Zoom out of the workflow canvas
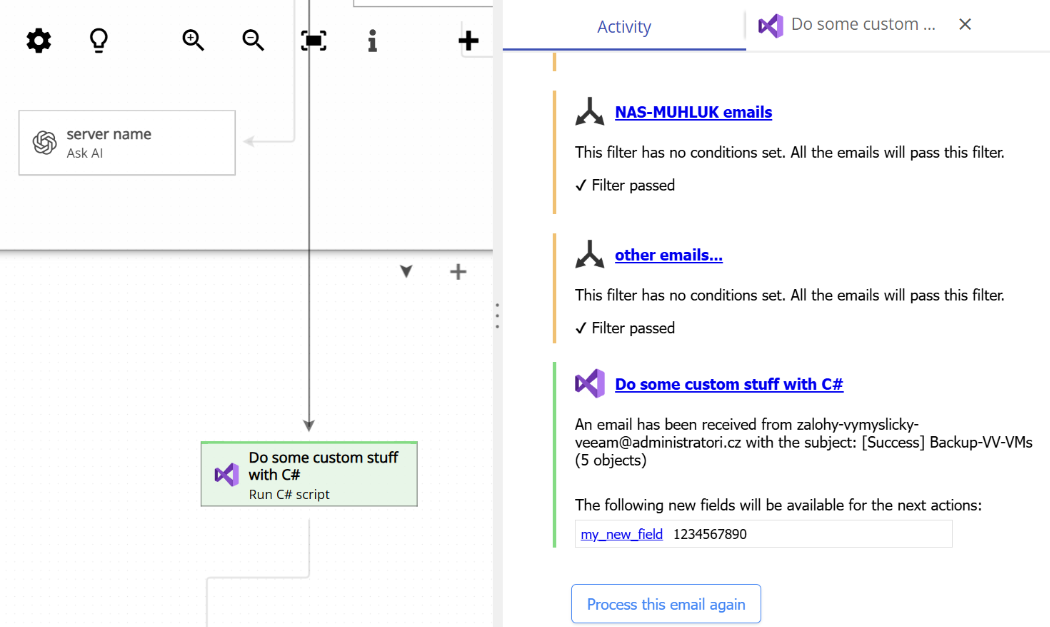 click(253, 40)
